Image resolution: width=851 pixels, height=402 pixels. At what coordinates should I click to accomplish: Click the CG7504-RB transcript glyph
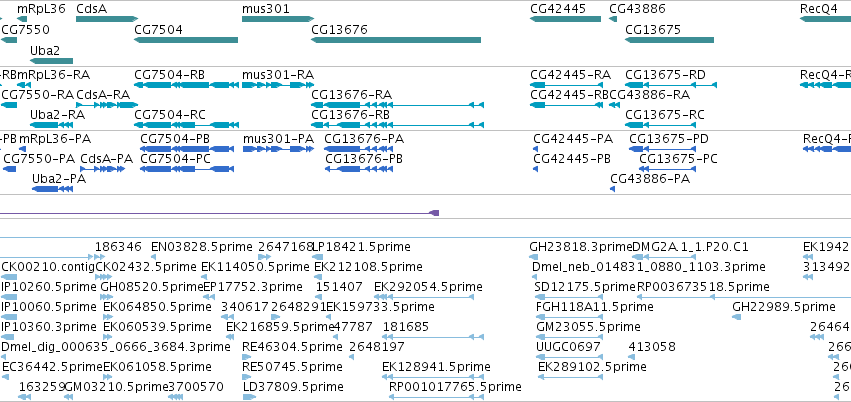click(x=186, y=85)
